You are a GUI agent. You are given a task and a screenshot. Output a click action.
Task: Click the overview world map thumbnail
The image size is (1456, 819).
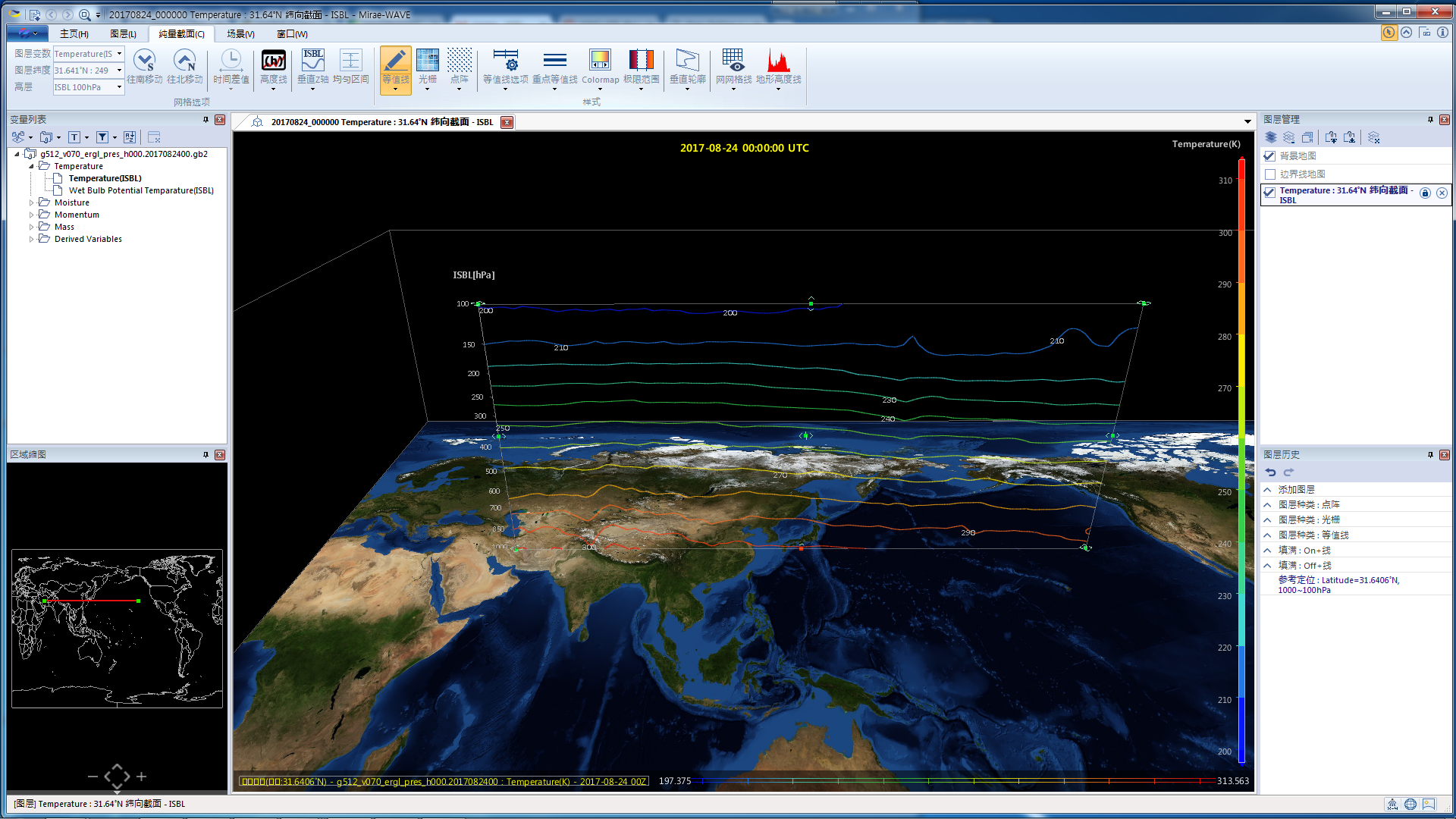click(117, 629)
